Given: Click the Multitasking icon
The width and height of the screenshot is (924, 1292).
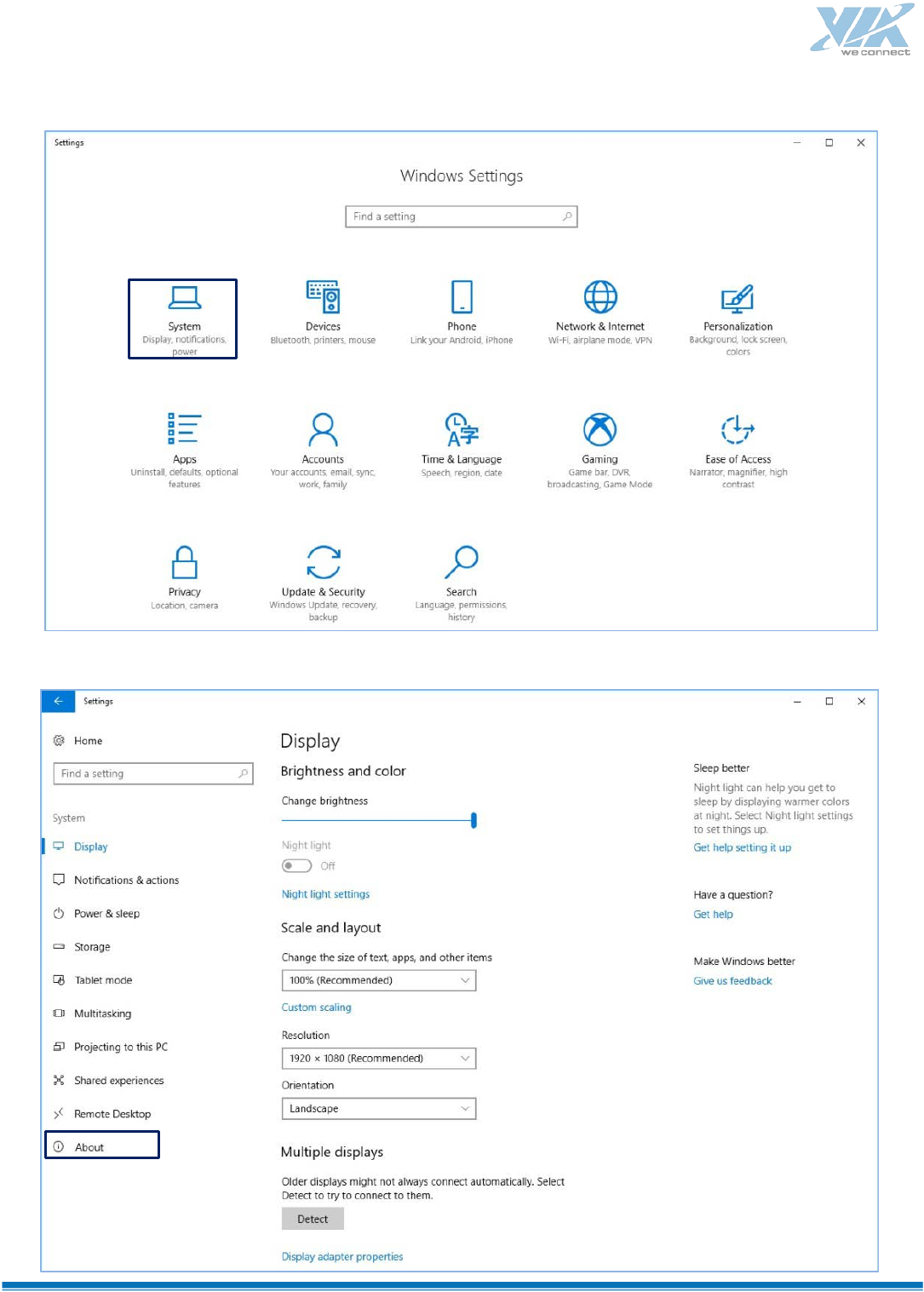Looking at the screenshot, I should [59, 1014].
